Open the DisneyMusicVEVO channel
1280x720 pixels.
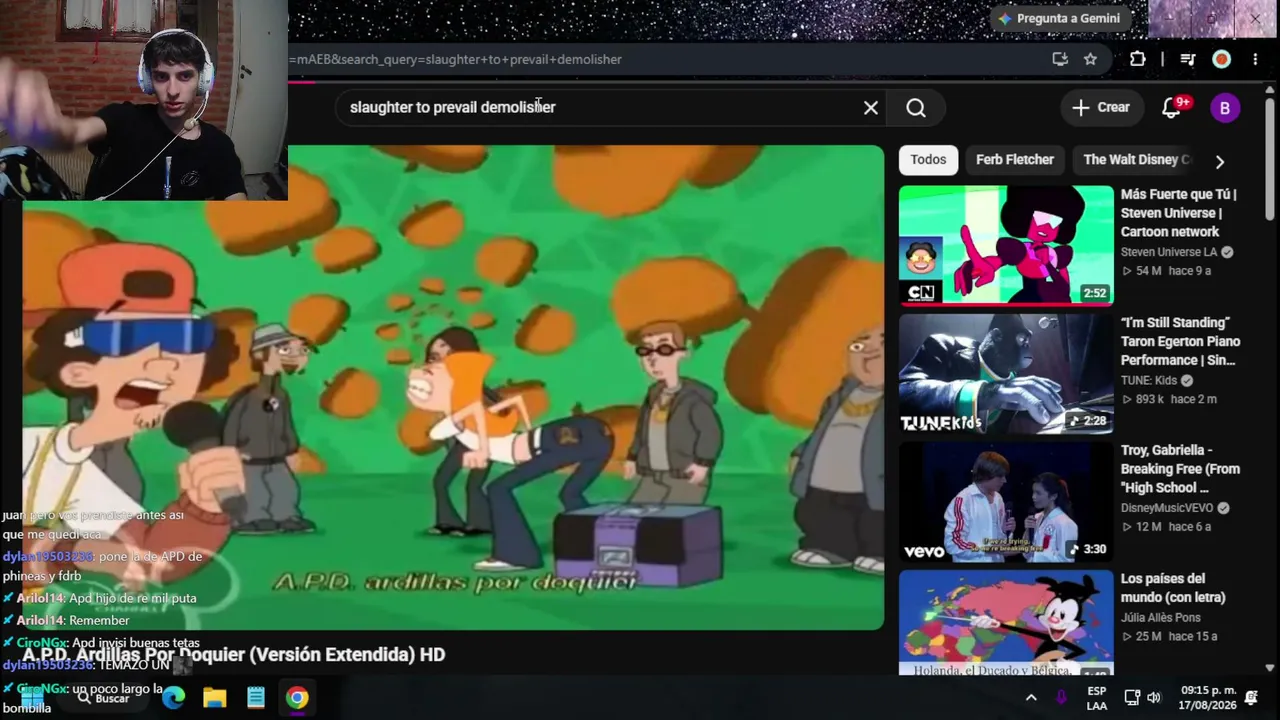coord(1167,508)
